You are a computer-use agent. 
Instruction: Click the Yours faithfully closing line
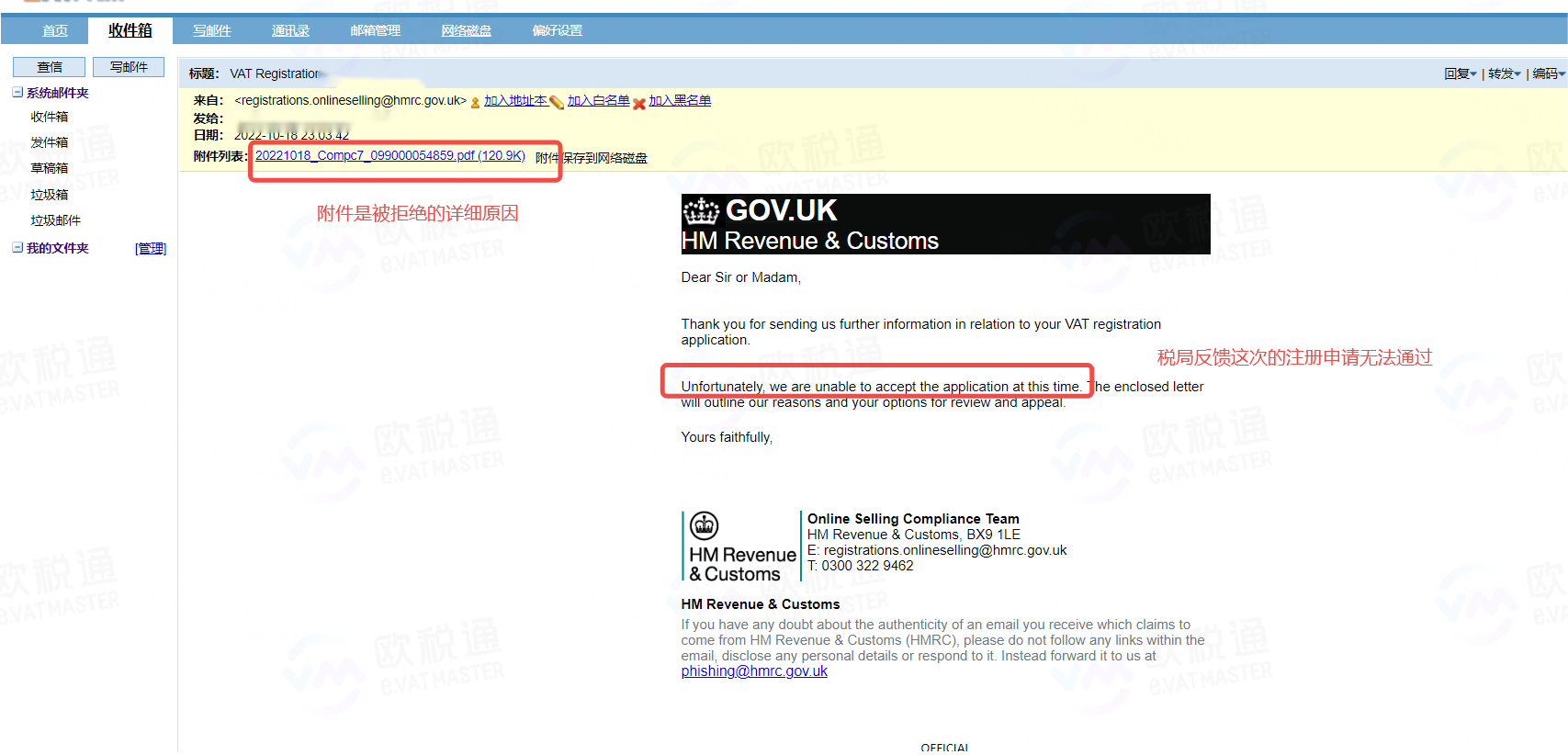tap(727, 437)
